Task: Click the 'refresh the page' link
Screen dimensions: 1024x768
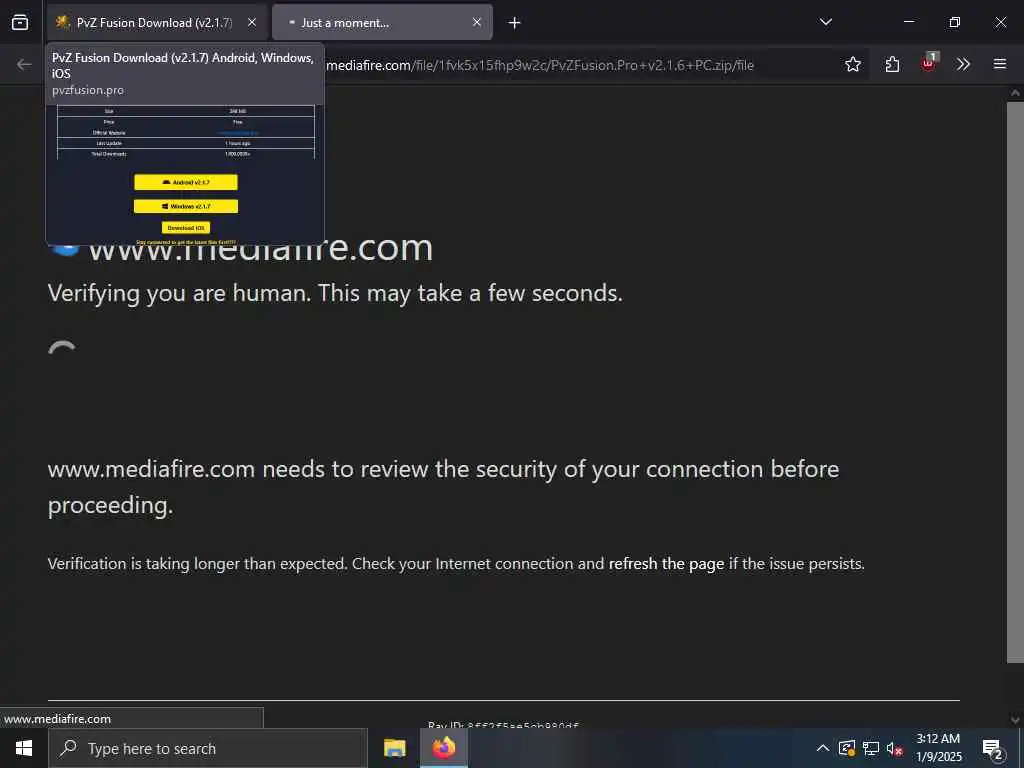Action: pyautogui.click(x=666, y=564)
